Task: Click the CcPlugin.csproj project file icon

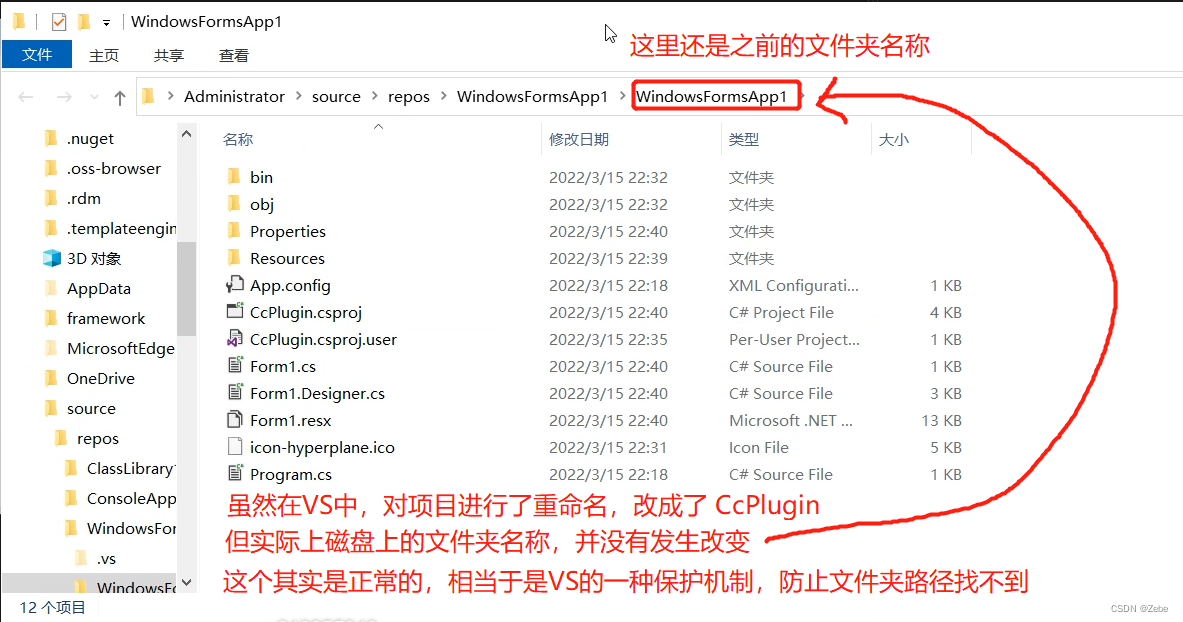Action: tap(235, 311)
